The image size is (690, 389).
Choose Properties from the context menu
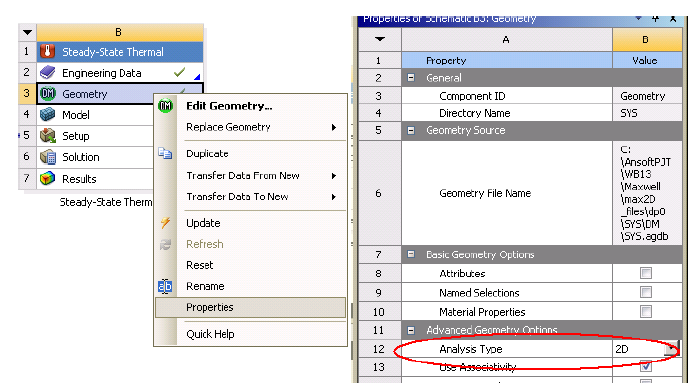pyautogui.click(x=250, y=307)
